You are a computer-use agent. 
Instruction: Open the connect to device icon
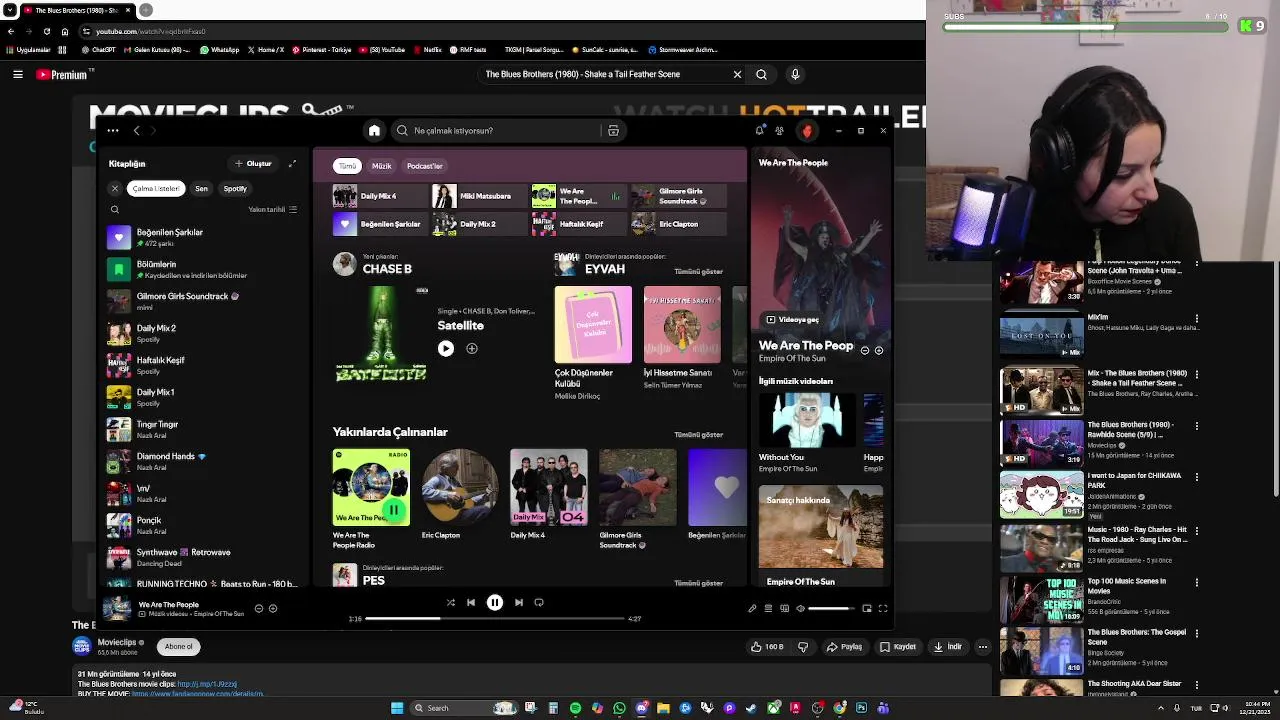(784, 609)
